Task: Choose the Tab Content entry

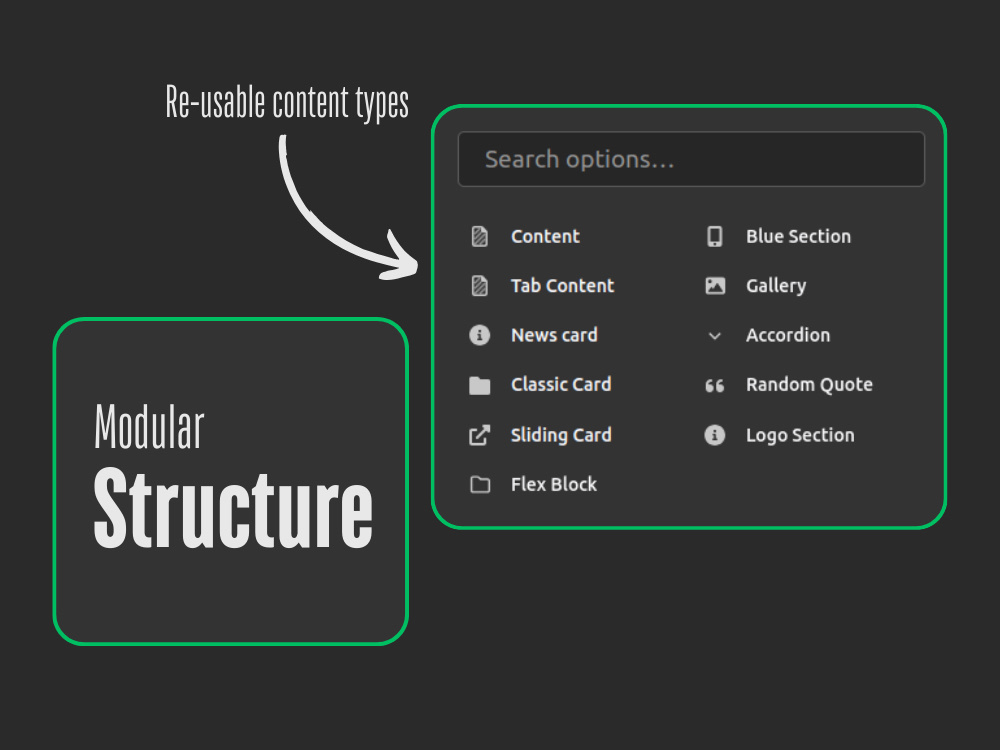Action: [562, 286]
